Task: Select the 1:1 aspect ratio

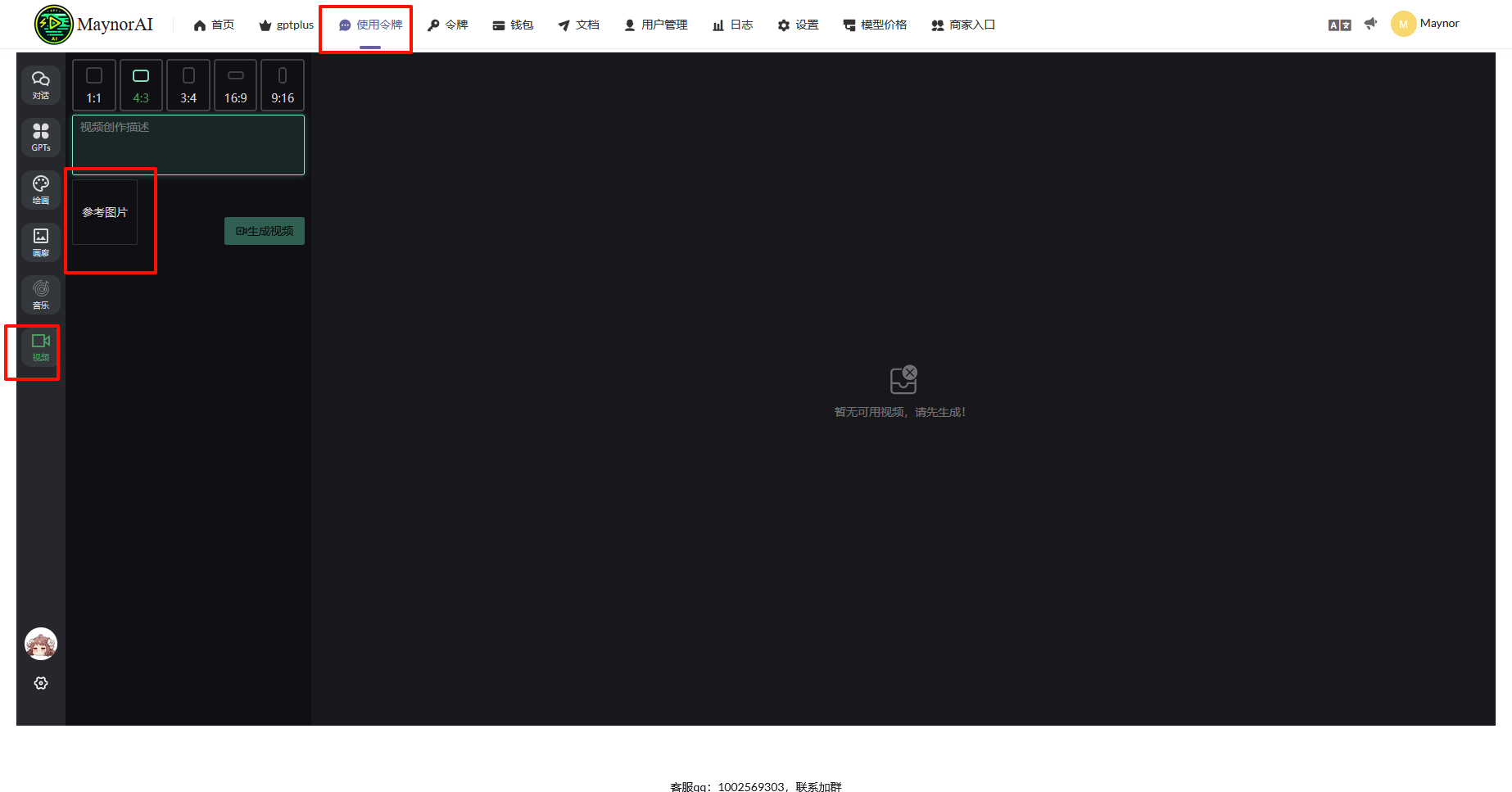Action: click(94, 85)
